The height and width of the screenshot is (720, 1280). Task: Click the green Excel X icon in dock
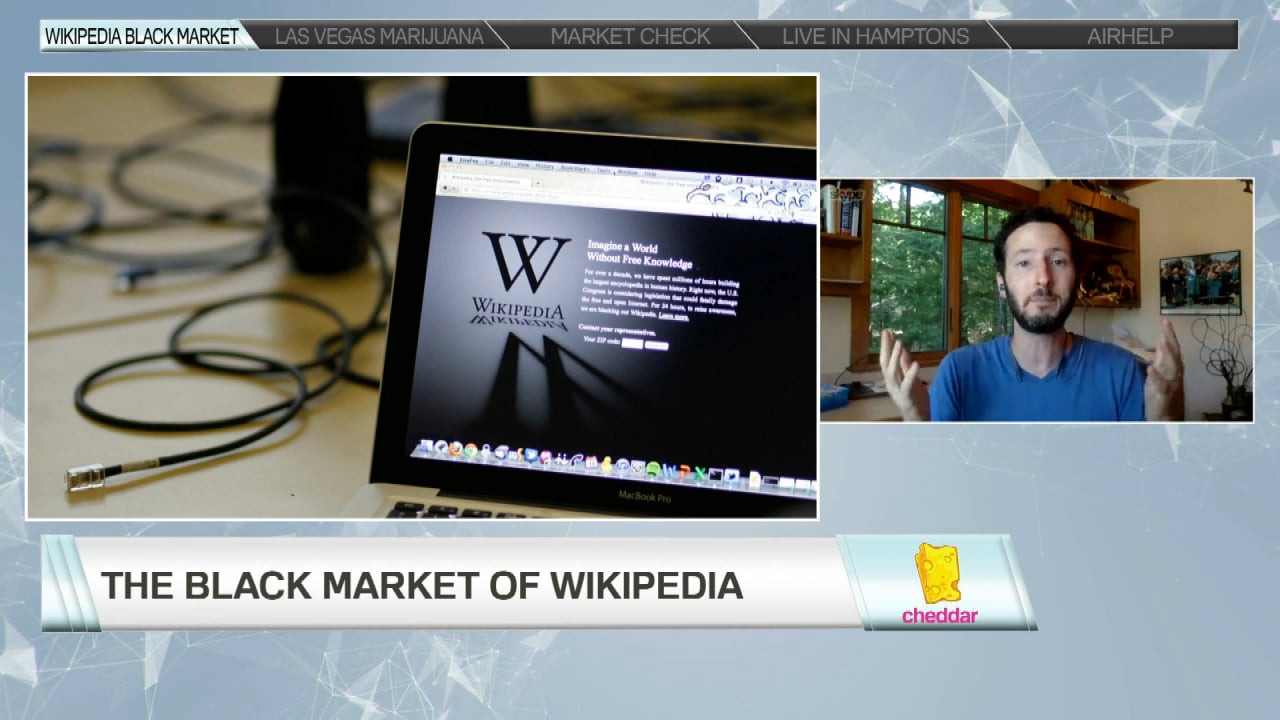(x=699, y=473)
